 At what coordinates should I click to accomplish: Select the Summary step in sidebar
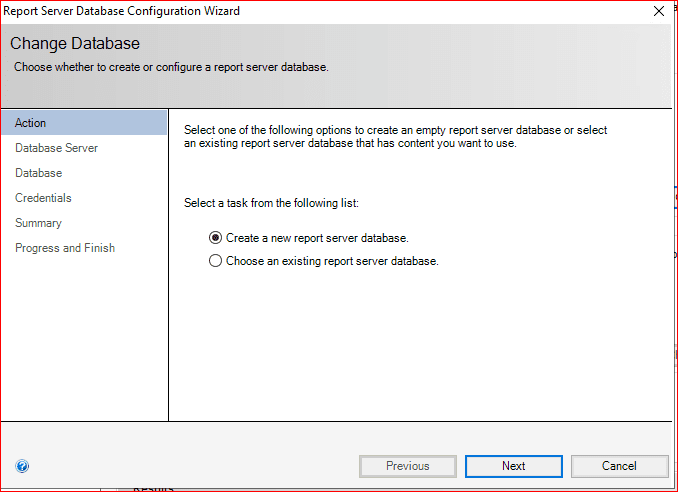point(38,223)
